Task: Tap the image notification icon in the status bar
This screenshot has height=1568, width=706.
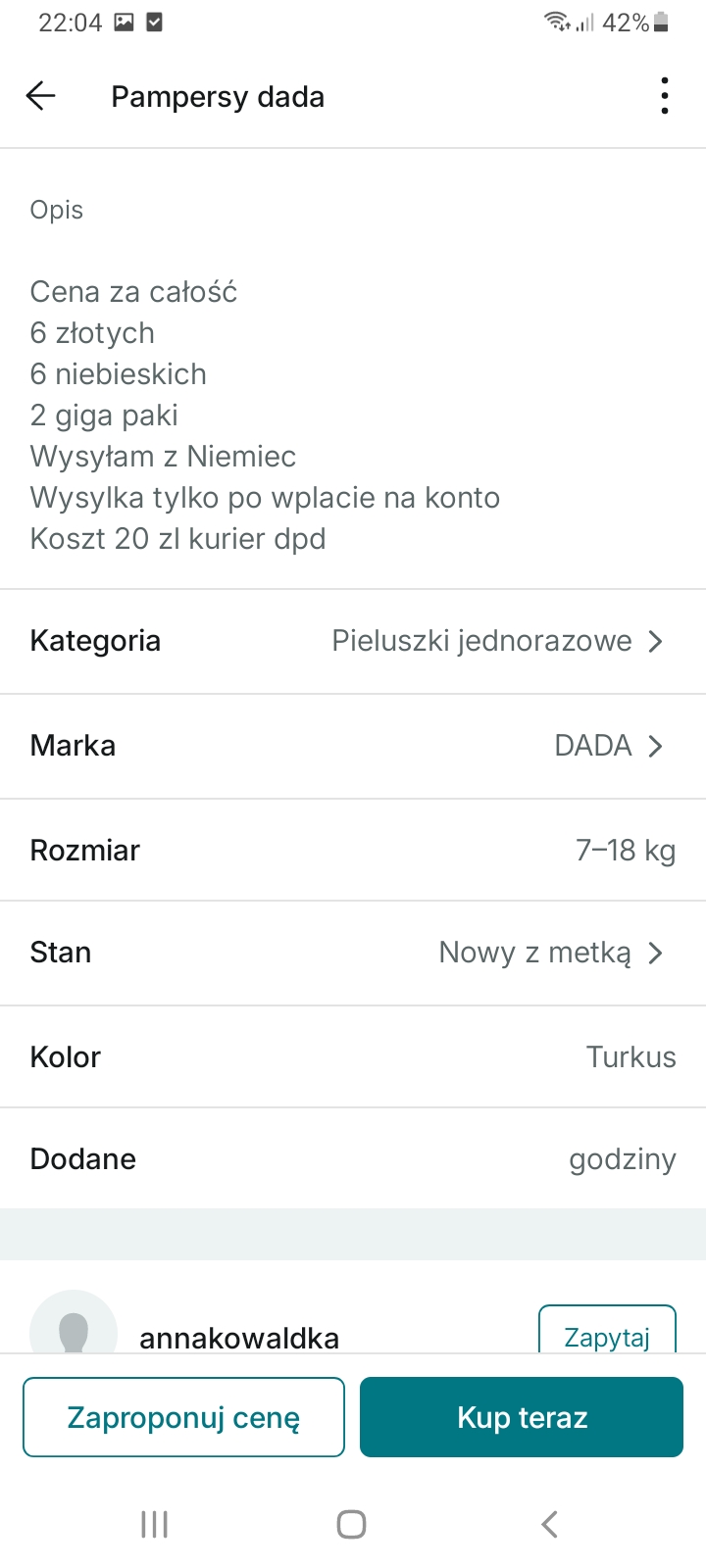Action: tap(124, 23)
